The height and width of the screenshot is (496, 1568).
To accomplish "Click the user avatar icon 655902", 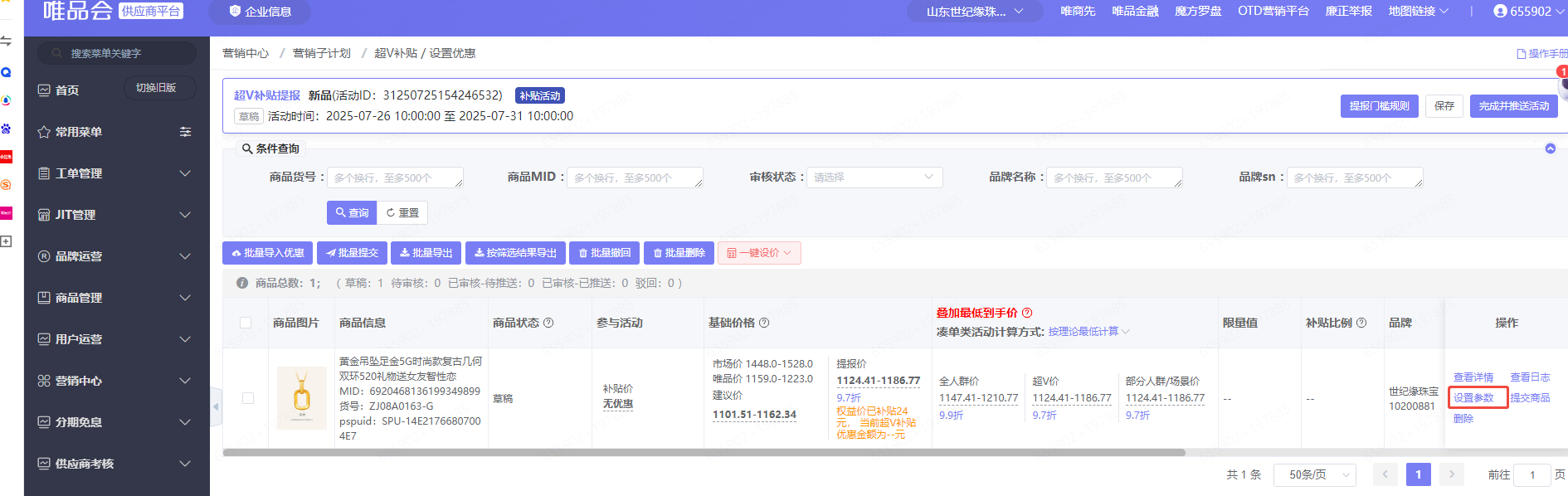I will pos(1500,11).
